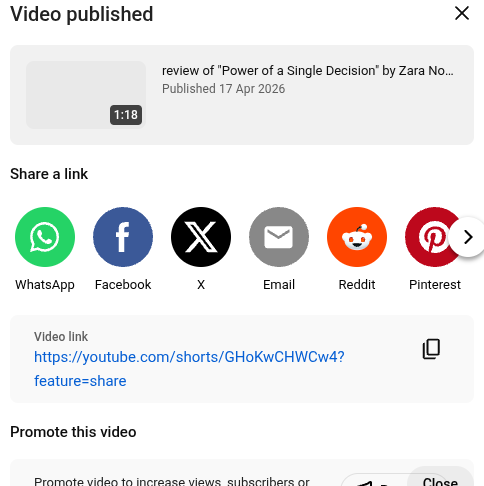This screenshot has height=486, width=484.
Task: Click the 'Video link' field label
Action: 61,337
